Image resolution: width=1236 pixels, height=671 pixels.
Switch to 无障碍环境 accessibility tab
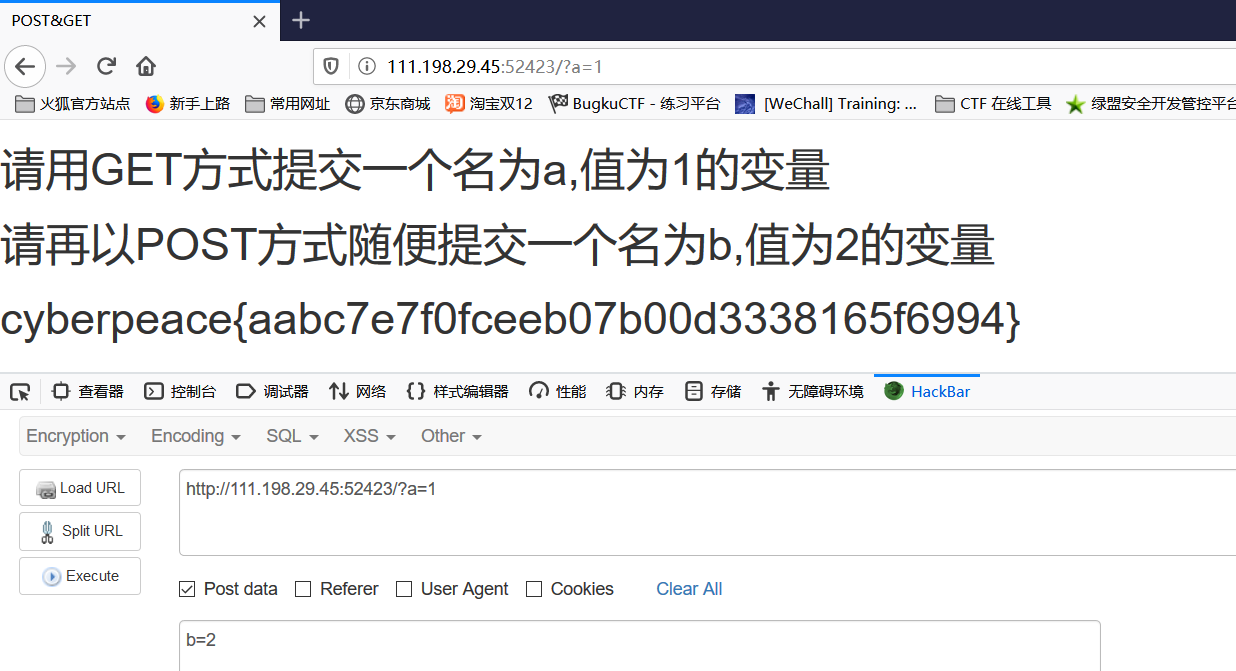811,391
